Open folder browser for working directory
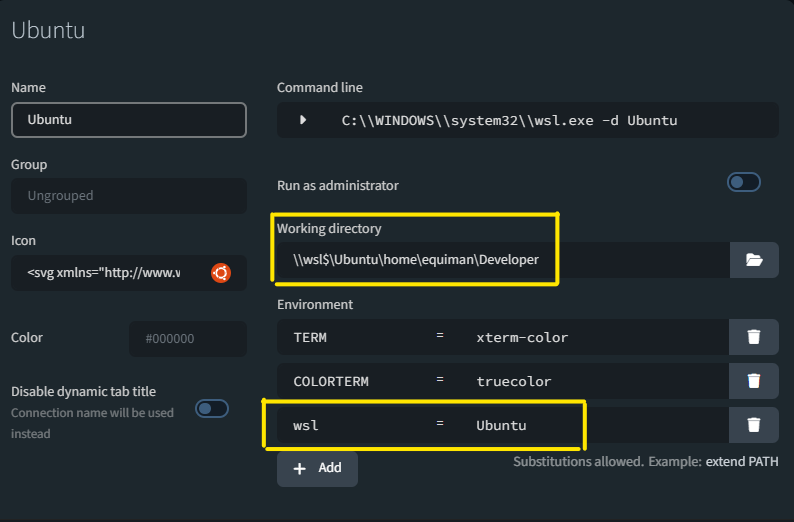 754,260
